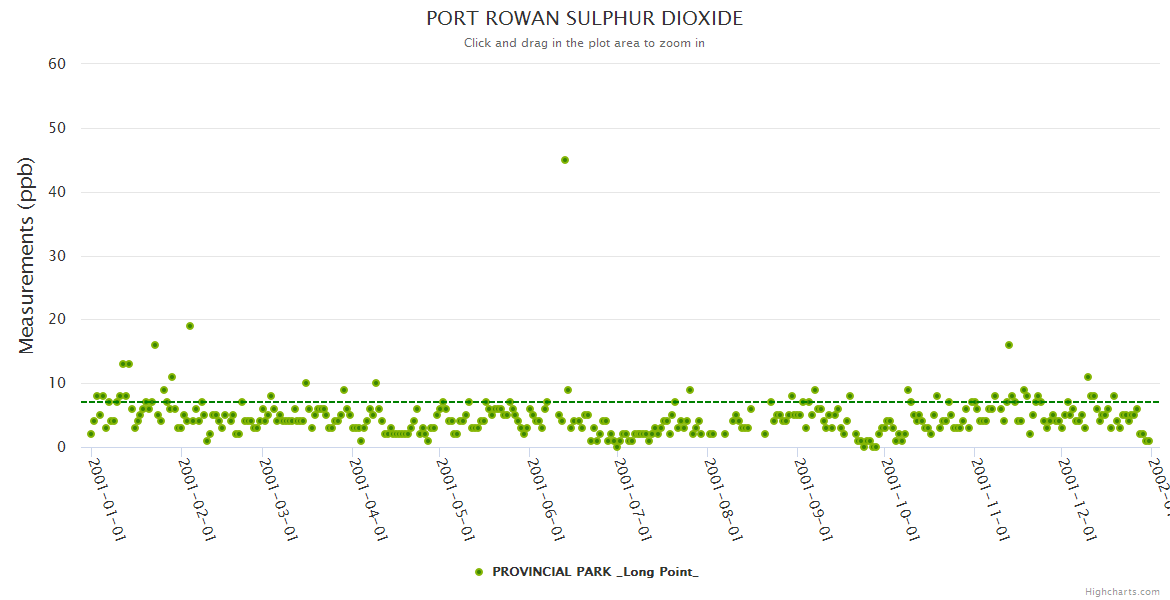This screenshot has height=600, width=1170.
Task: Select the 19 ppb point near 2001-02-01
Action: tap(190, 326)
